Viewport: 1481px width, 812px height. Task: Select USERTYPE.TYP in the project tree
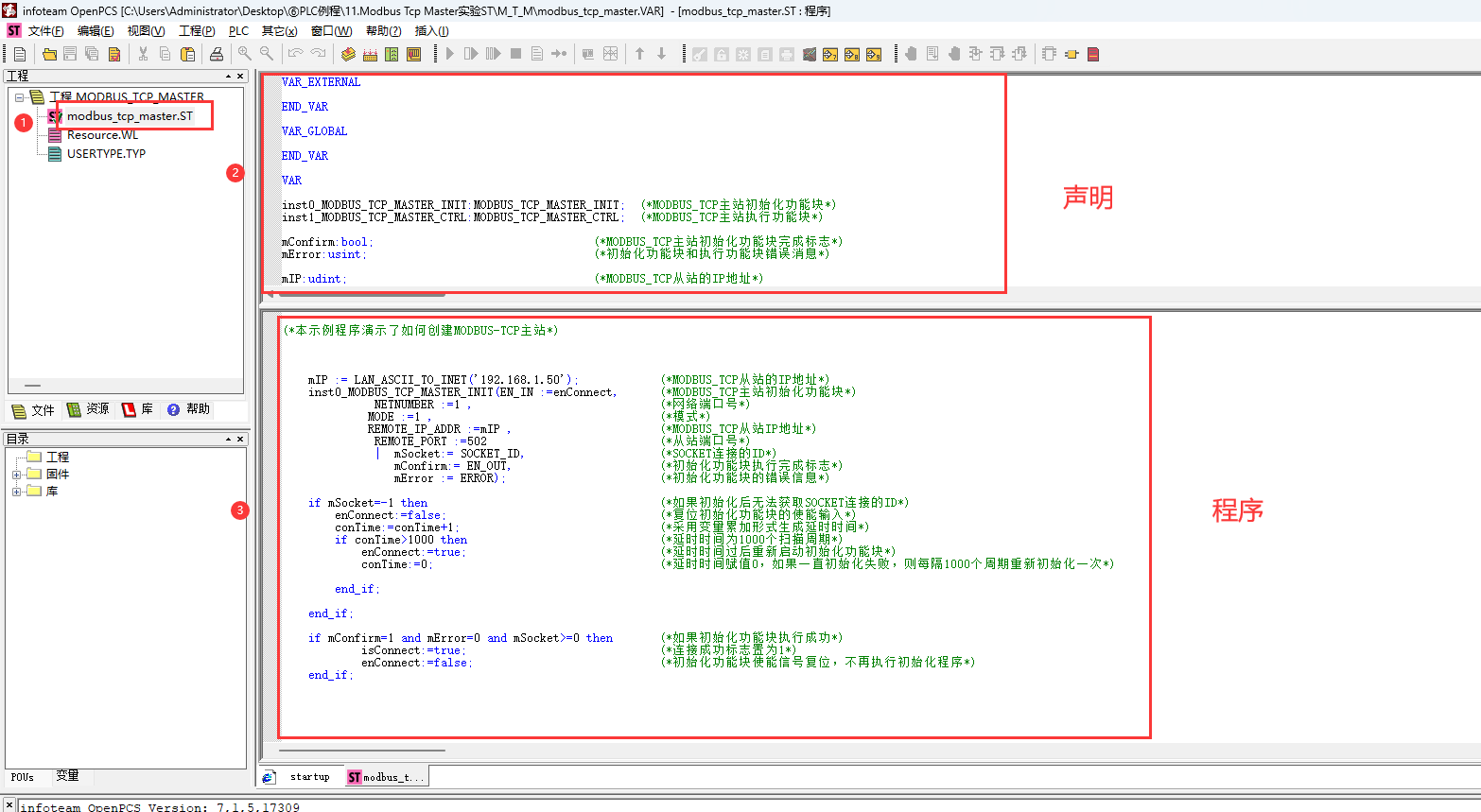(x=106, y=154)
